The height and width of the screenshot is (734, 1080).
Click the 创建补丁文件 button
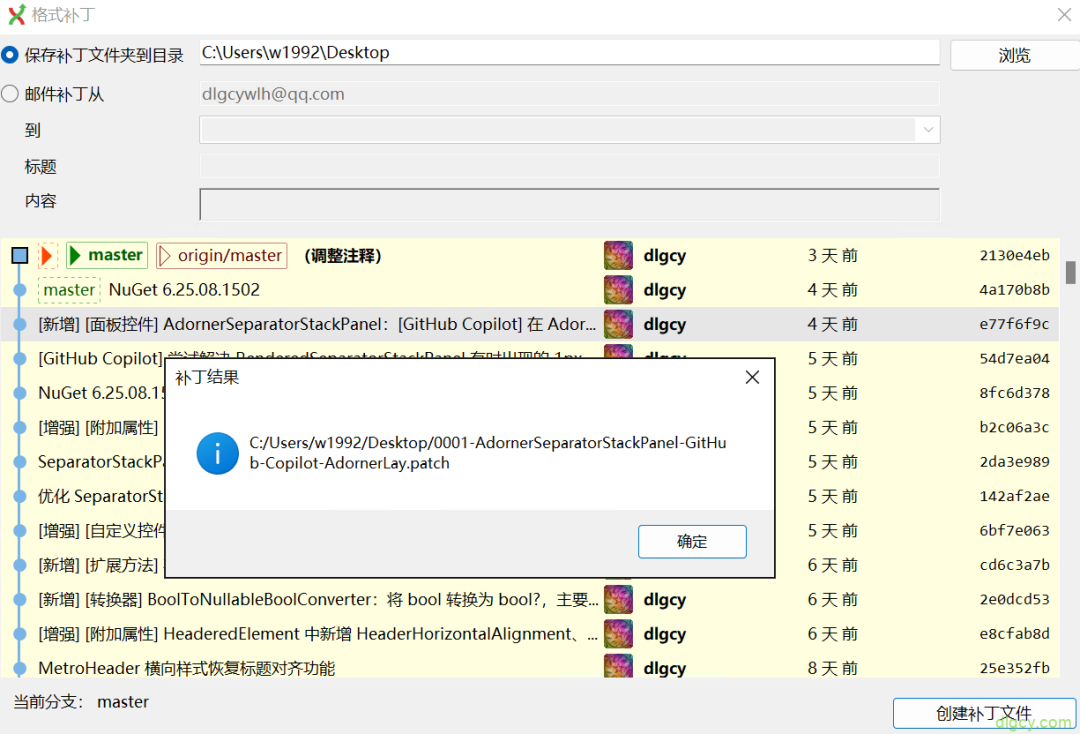click(x=984, y=713)
